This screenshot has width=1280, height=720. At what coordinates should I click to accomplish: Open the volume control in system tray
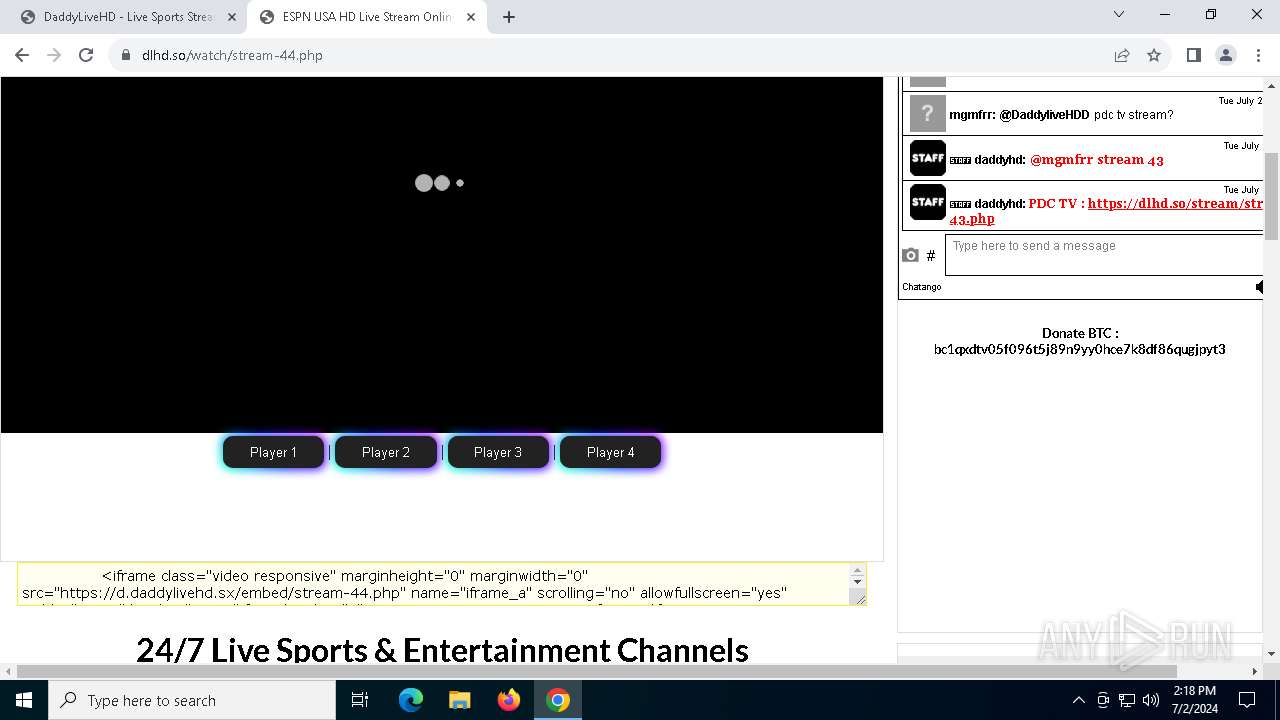pyautogui.click(x=1151, y=700)
